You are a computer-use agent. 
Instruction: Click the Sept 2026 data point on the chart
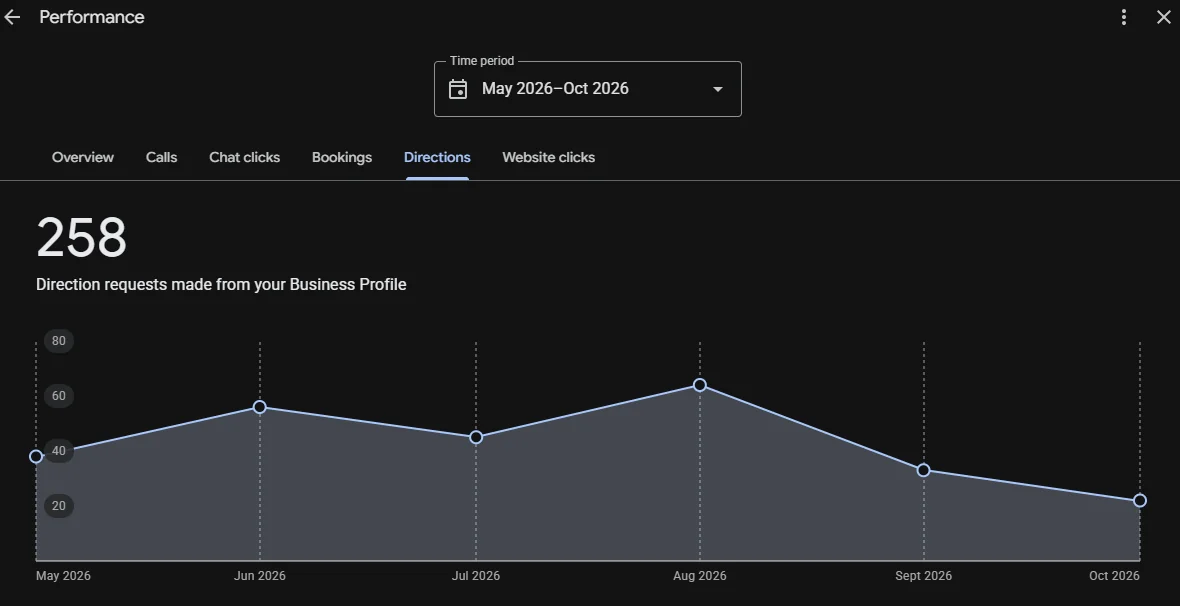pos(923,470)
